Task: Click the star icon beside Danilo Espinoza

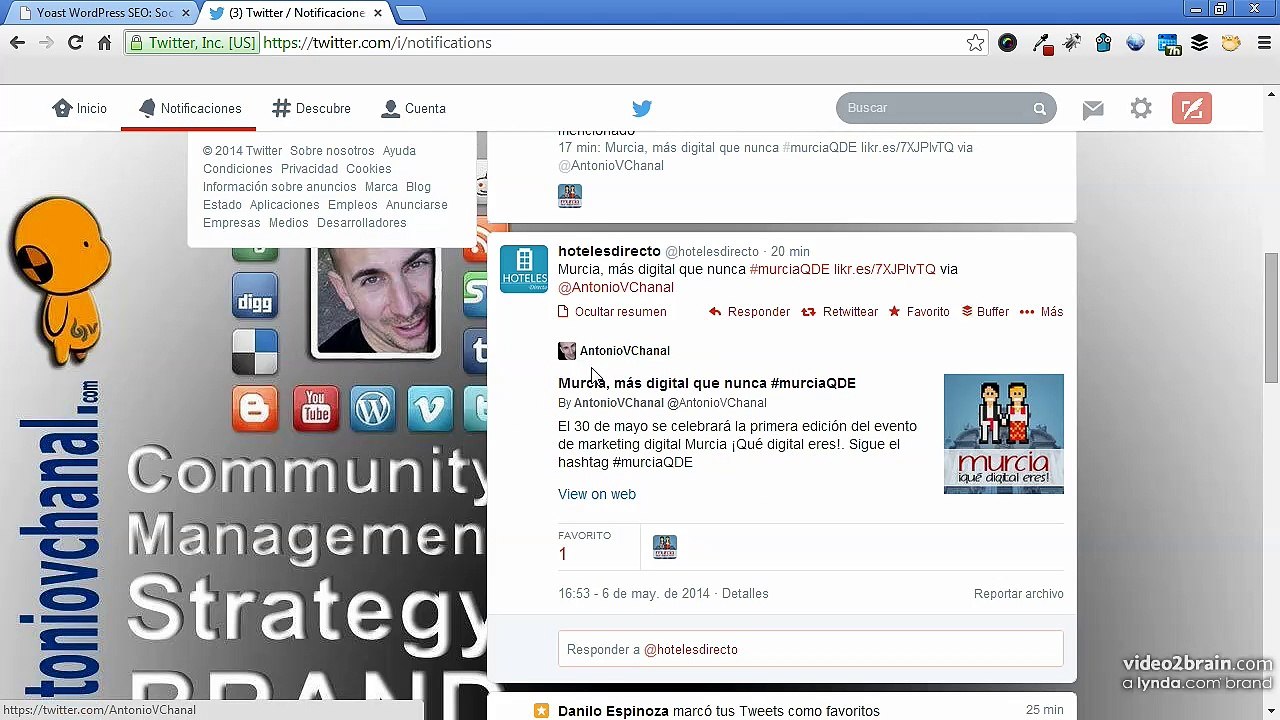Action: pyautogui.click(x=541, y=711)
